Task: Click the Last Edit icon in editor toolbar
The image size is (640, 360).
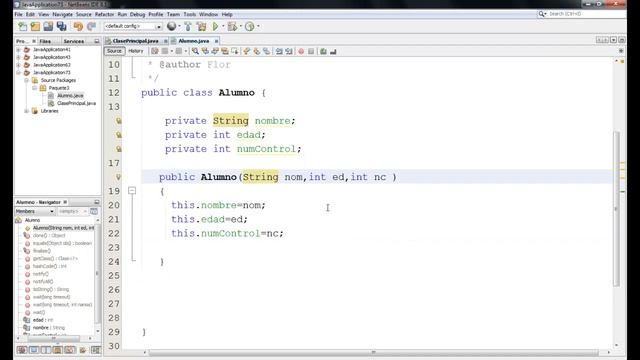Action: [155, 51]
